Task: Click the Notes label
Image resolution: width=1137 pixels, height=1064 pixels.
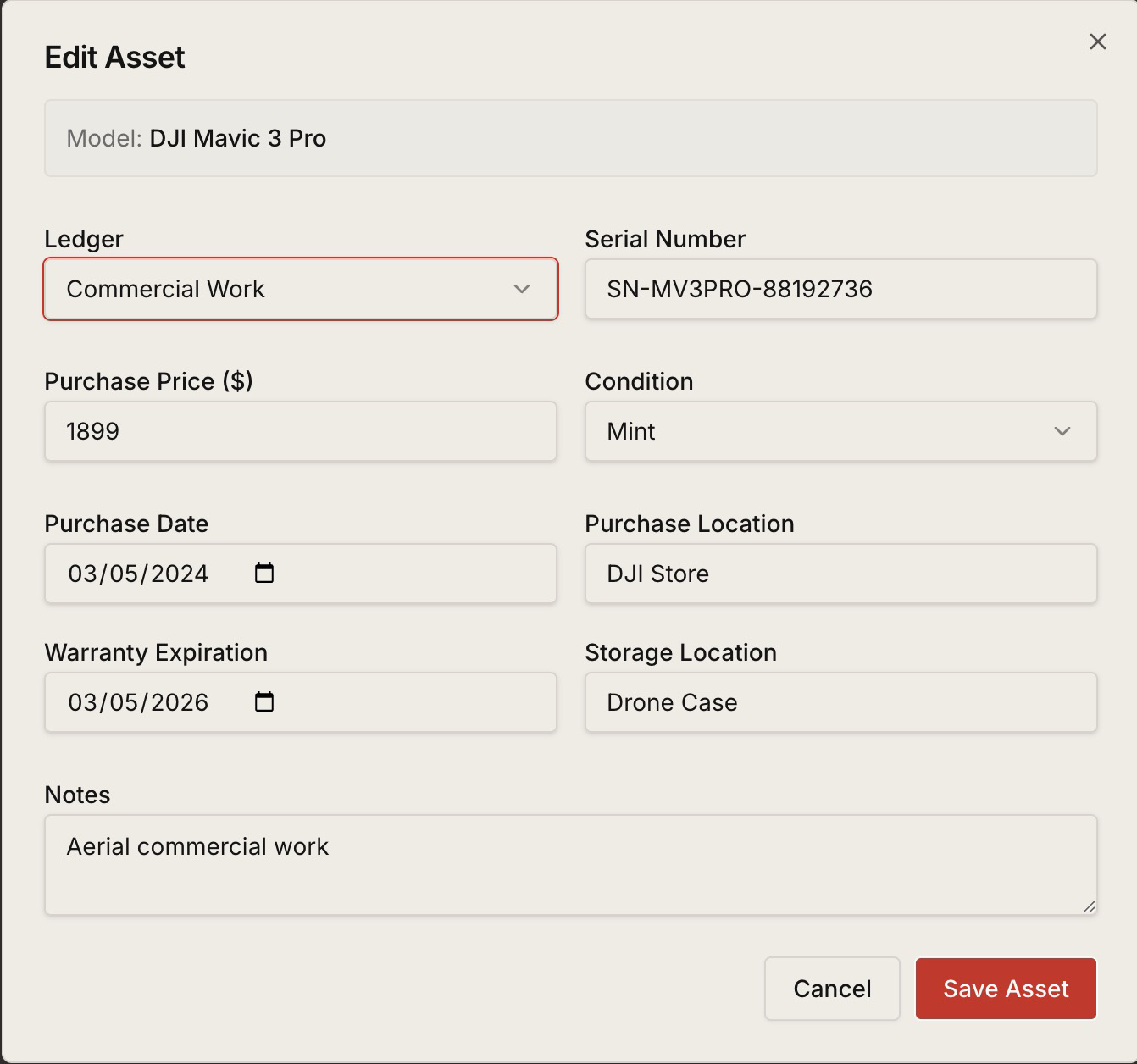Action: coord(77,795)
